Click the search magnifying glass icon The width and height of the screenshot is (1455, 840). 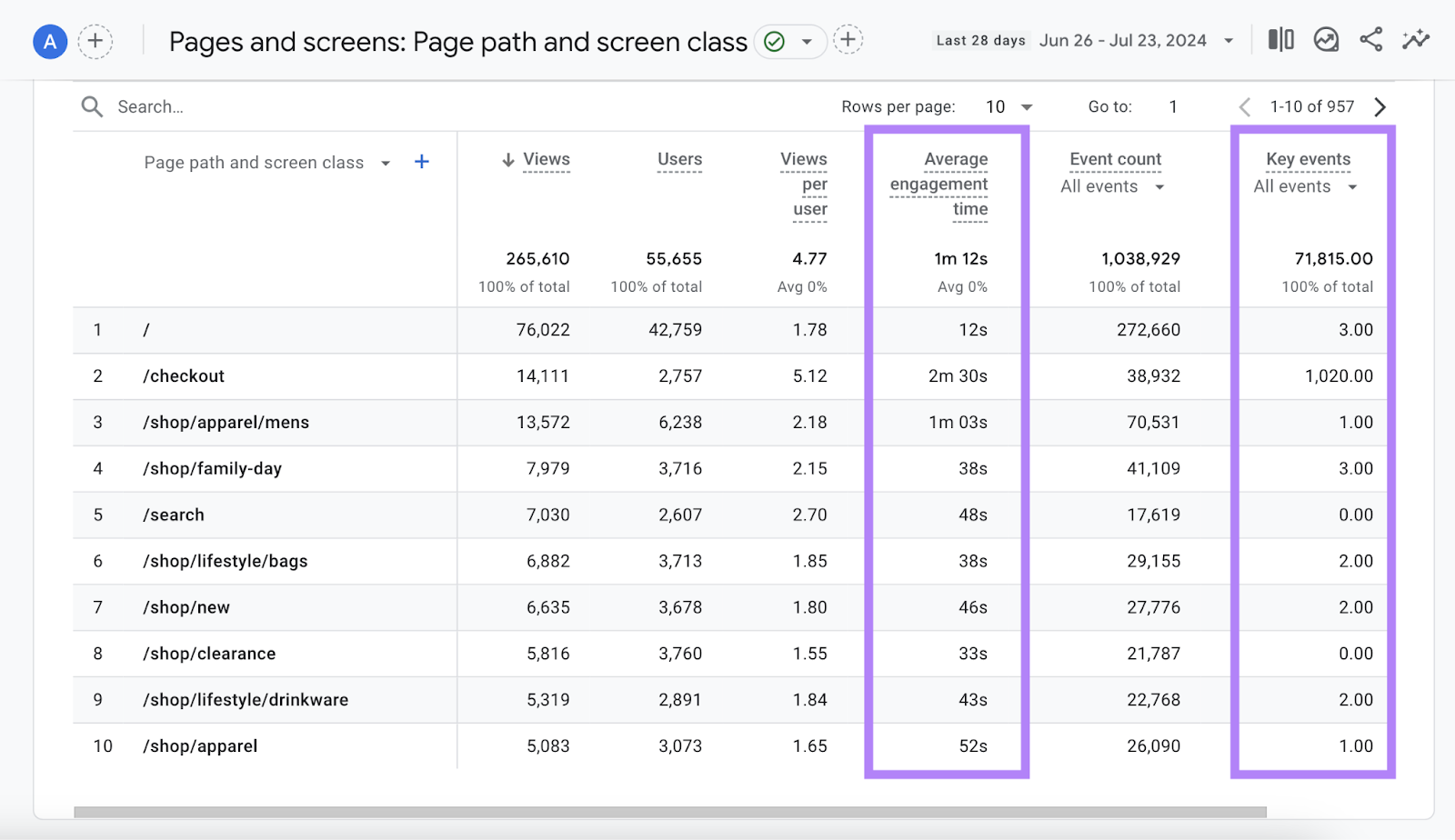coord(91,106)
